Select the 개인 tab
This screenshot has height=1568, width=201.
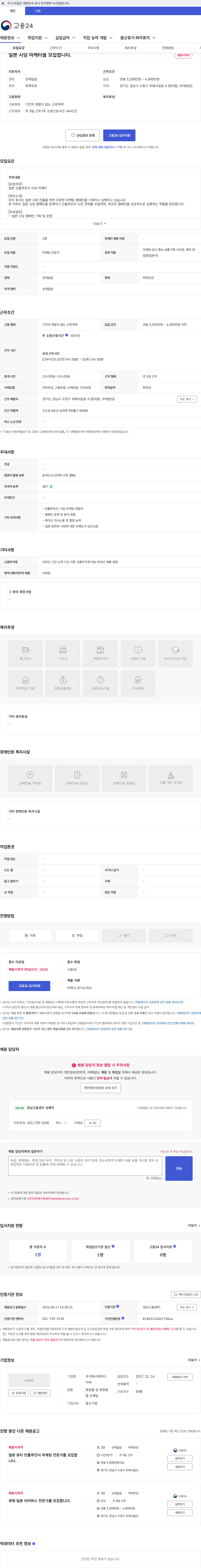click(12, 11)
